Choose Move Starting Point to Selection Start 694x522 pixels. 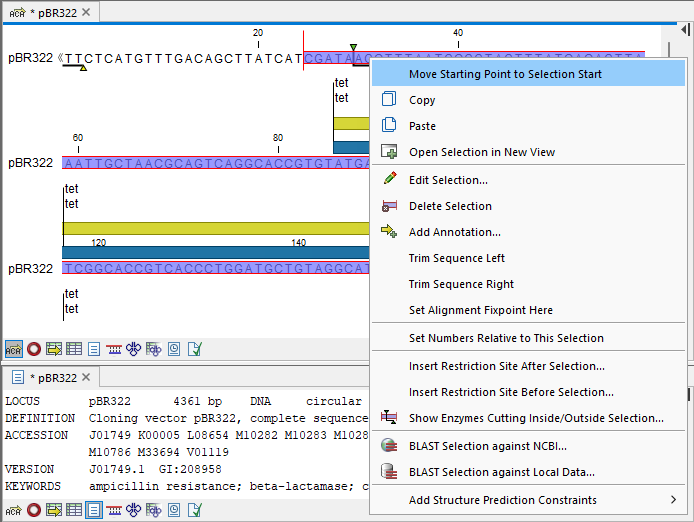pyautogui.click(x=505, y=74)
